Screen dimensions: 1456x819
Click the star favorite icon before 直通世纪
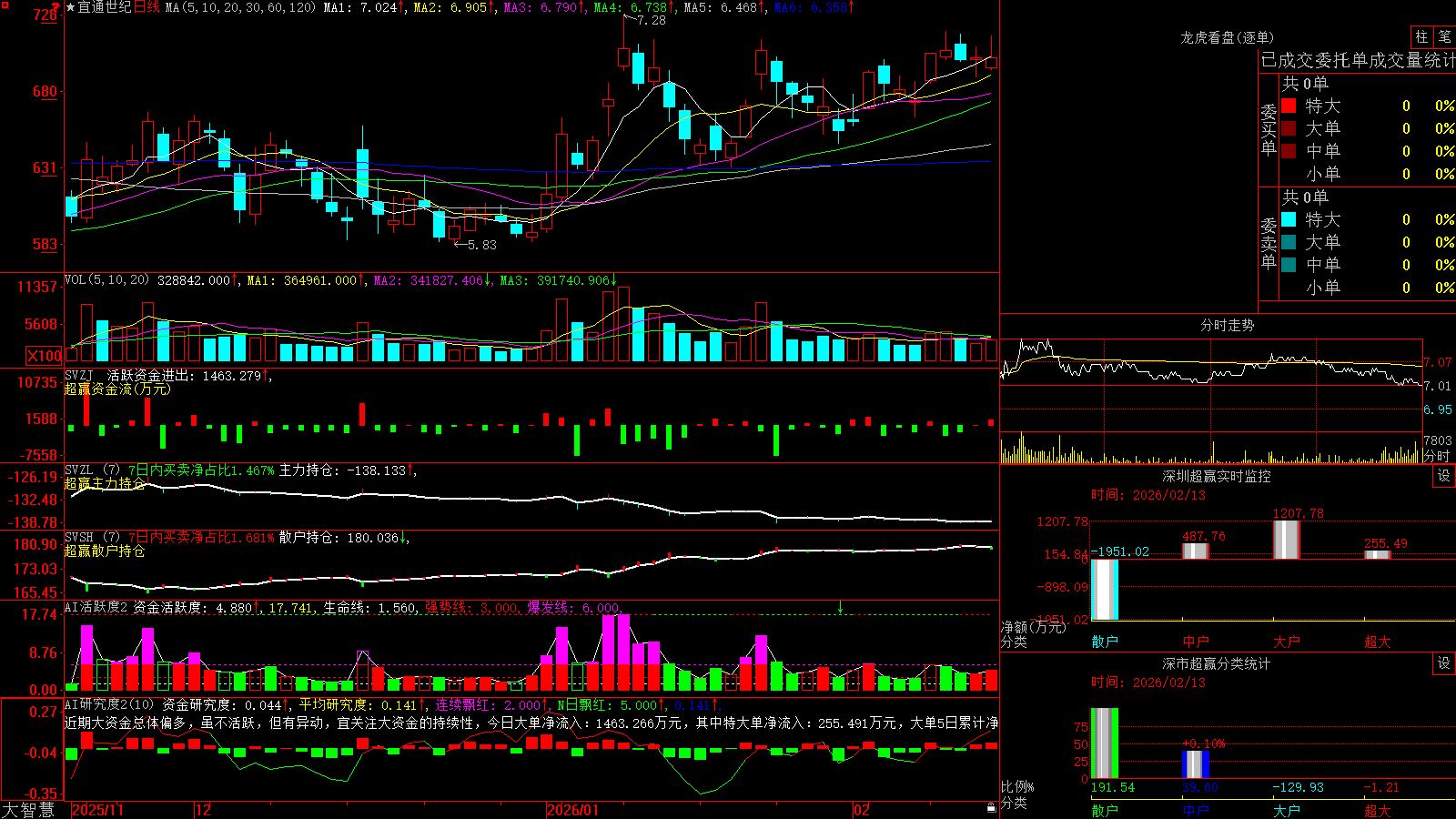point(71,7)
